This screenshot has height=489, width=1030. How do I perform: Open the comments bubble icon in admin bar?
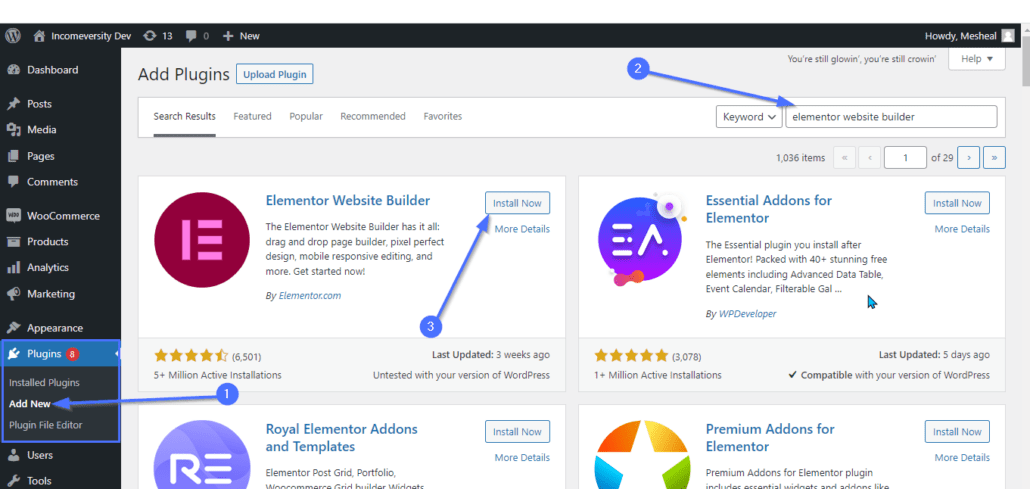click(191, 35)
